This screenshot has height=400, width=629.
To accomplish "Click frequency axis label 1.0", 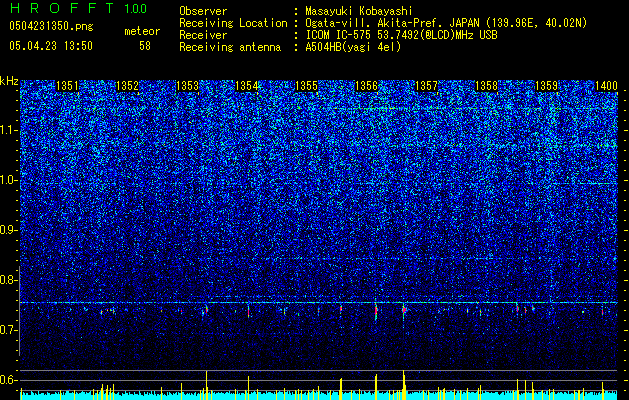I will 9,180.
